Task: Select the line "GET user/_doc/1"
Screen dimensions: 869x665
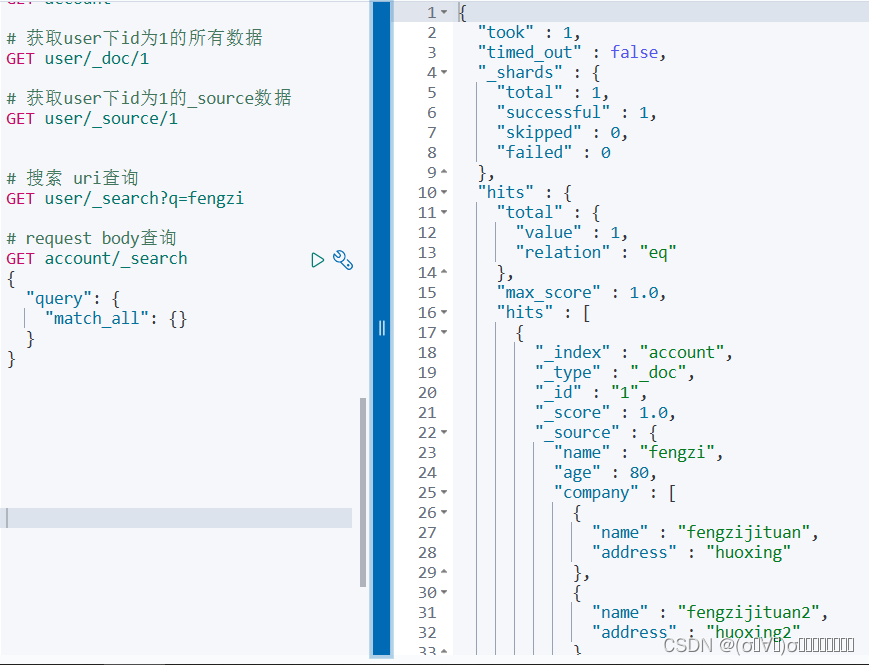Action: [x=78, y=59]
